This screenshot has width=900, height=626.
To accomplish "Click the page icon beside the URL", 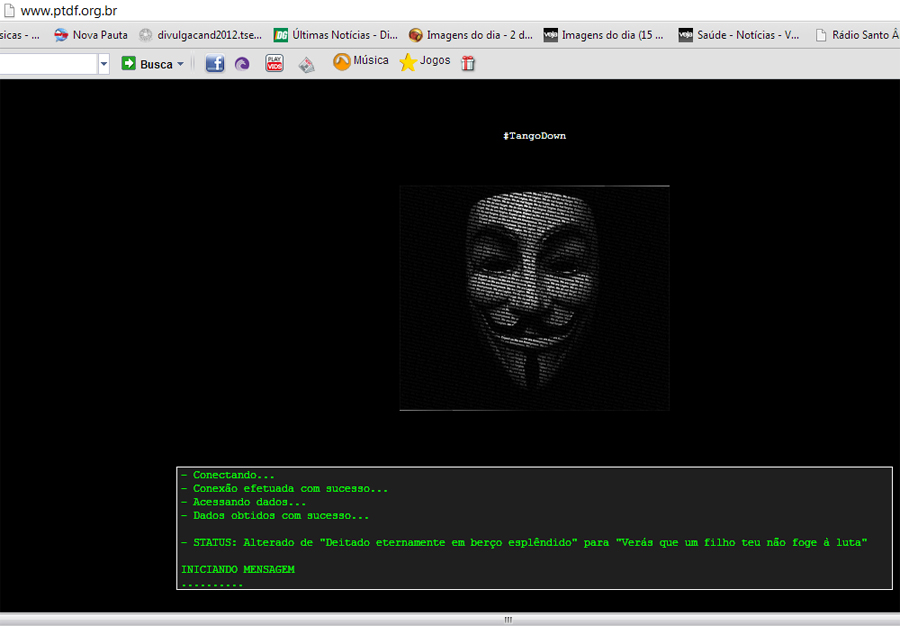I will click(9, 10).
